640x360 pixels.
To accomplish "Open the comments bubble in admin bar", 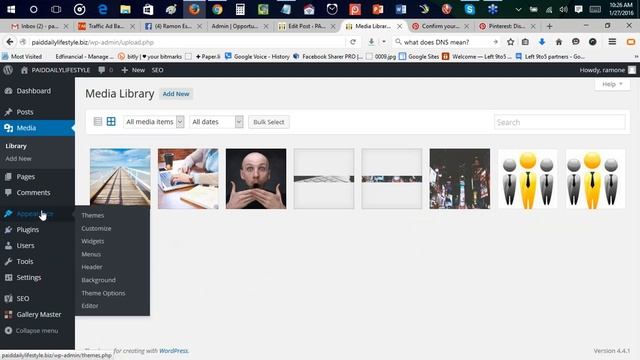I will pyautogui.click(x=105, y=70).
